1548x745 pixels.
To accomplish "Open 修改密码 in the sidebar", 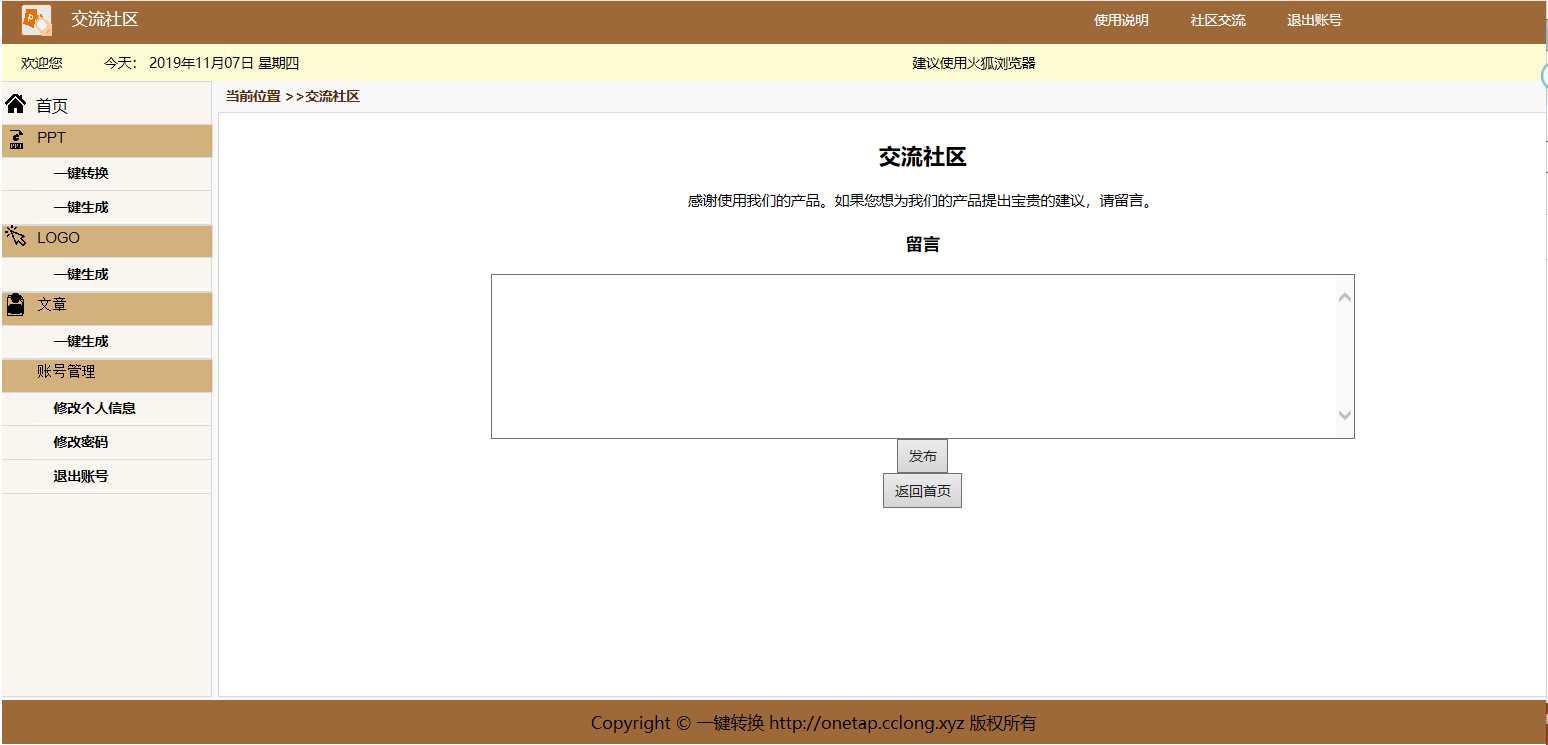I will [x=81, y=442].
